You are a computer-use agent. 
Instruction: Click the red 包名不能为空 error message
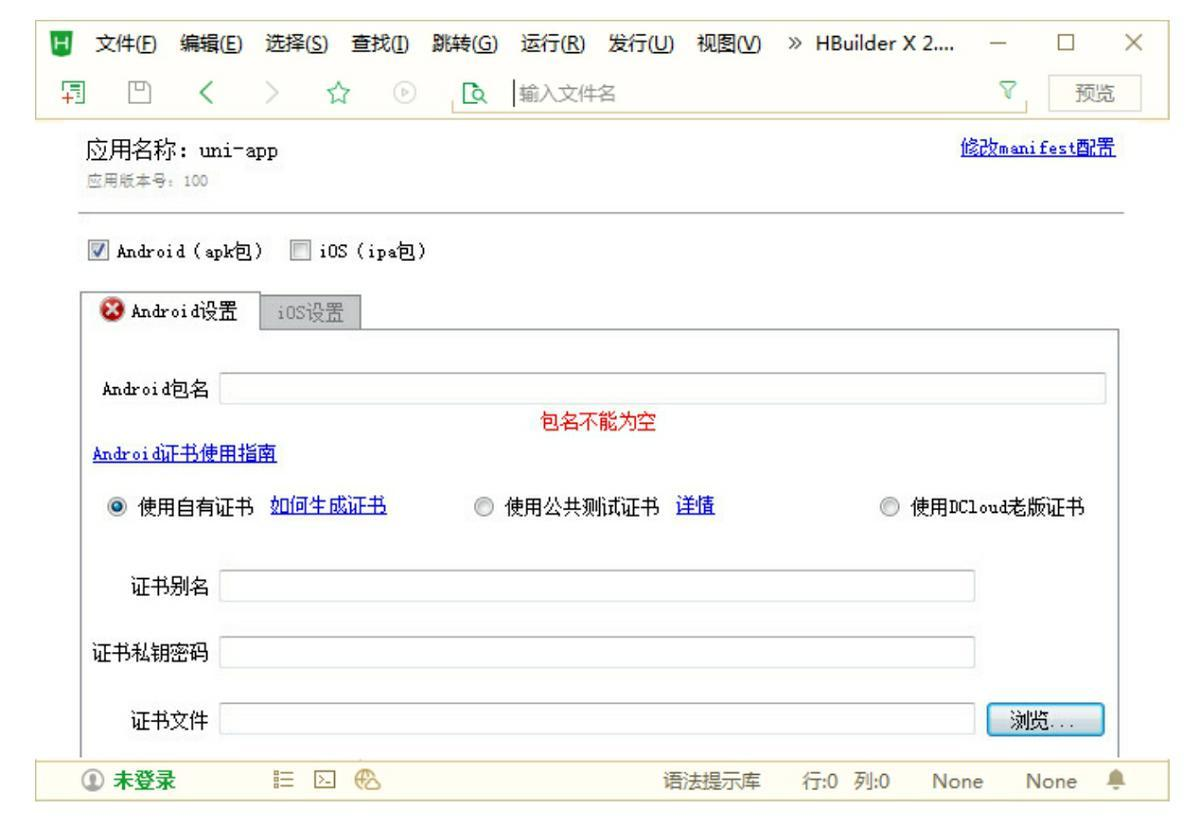(598, 423)
